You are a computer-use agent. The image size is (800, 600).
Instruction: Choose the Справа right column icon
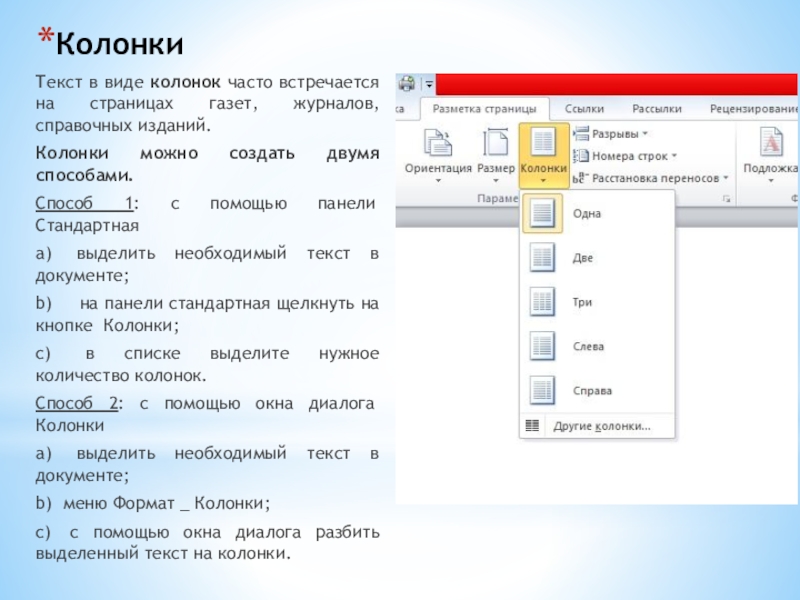(x=542, y=390)
